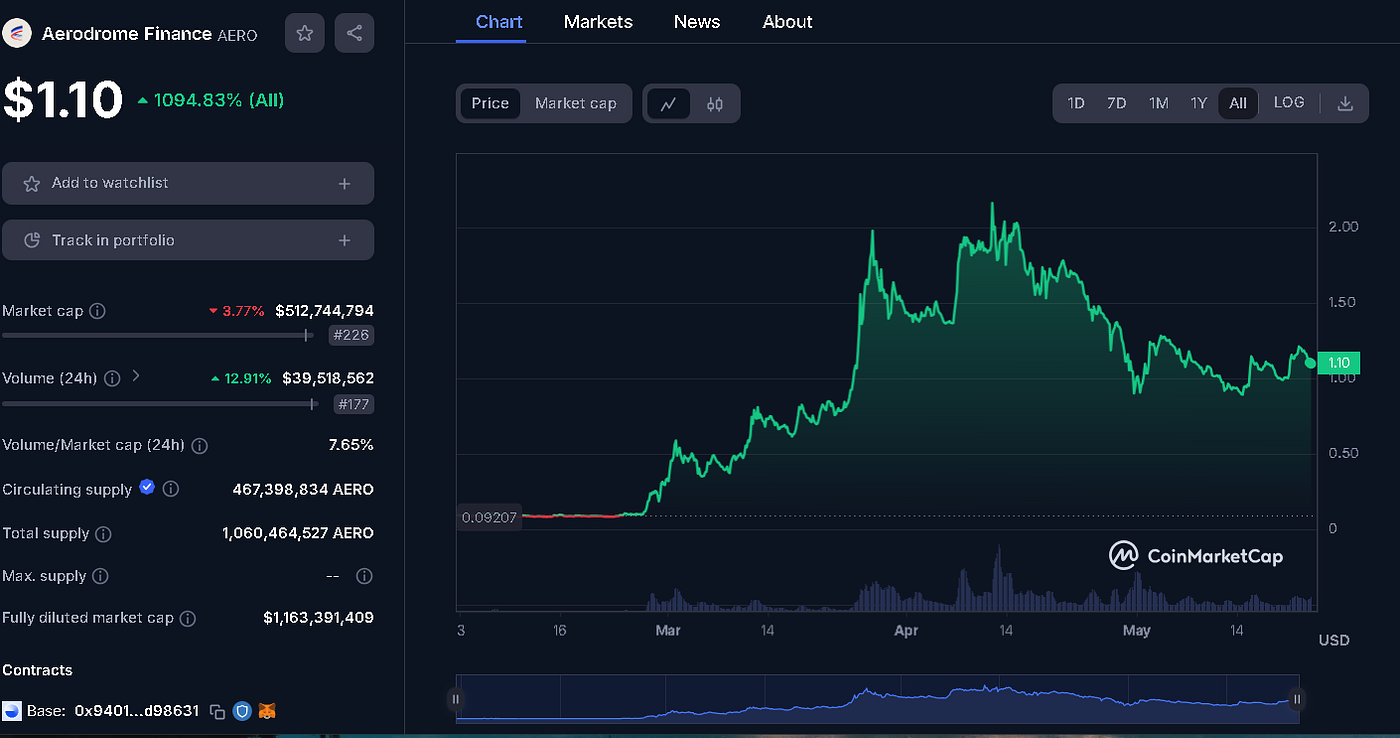Viewport: 1400px width, 738px height.
Task: Click the shield security icon
Action: click(242, 711)
